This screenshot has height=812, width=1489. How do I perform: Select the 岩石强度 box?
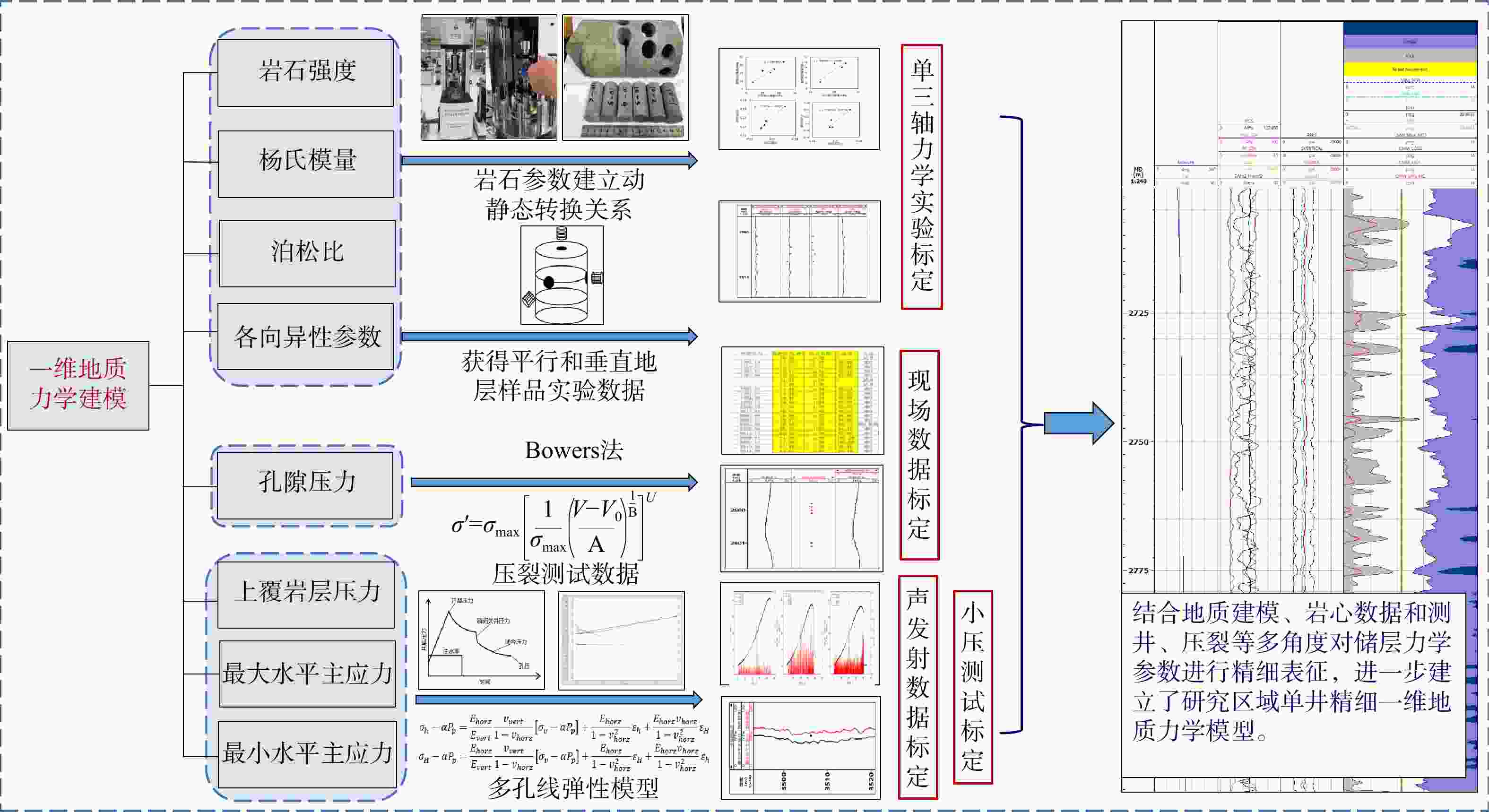306,72
